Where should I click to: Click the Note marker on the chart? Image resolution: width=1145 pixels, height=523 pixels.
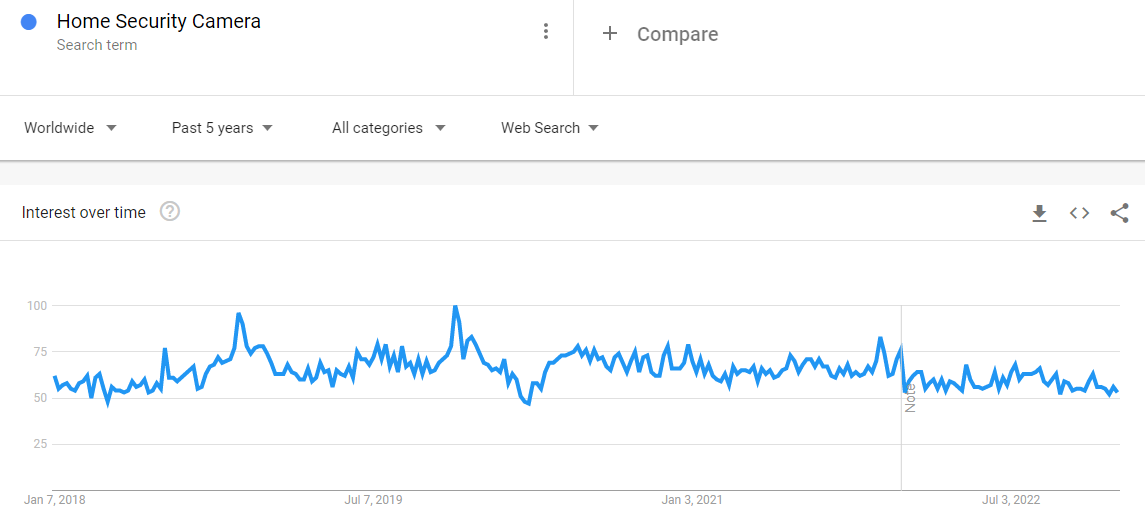tap(910, 398)
